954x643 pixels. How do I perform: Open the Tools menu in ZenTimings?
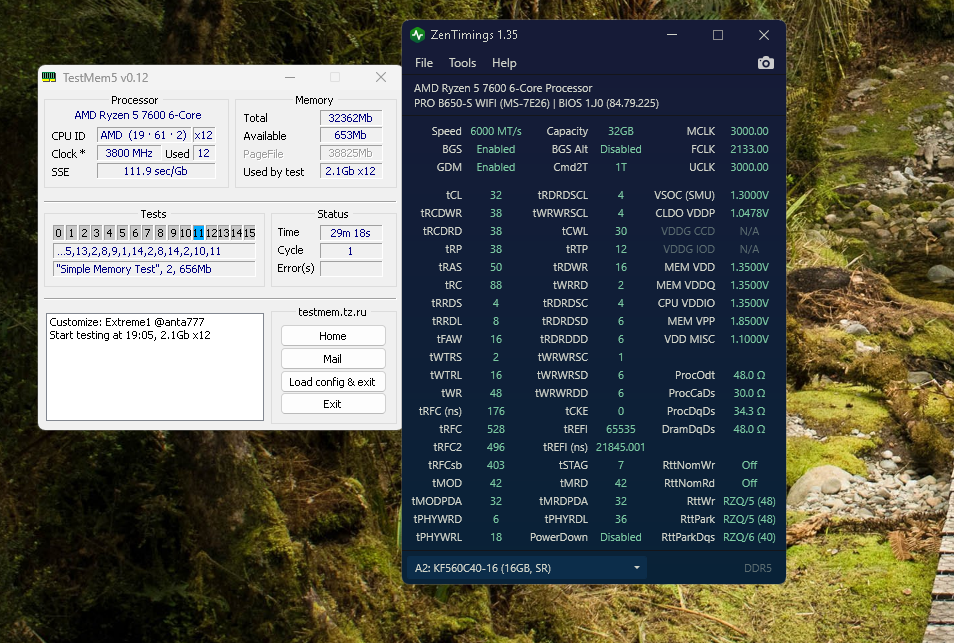click(462, 63)
